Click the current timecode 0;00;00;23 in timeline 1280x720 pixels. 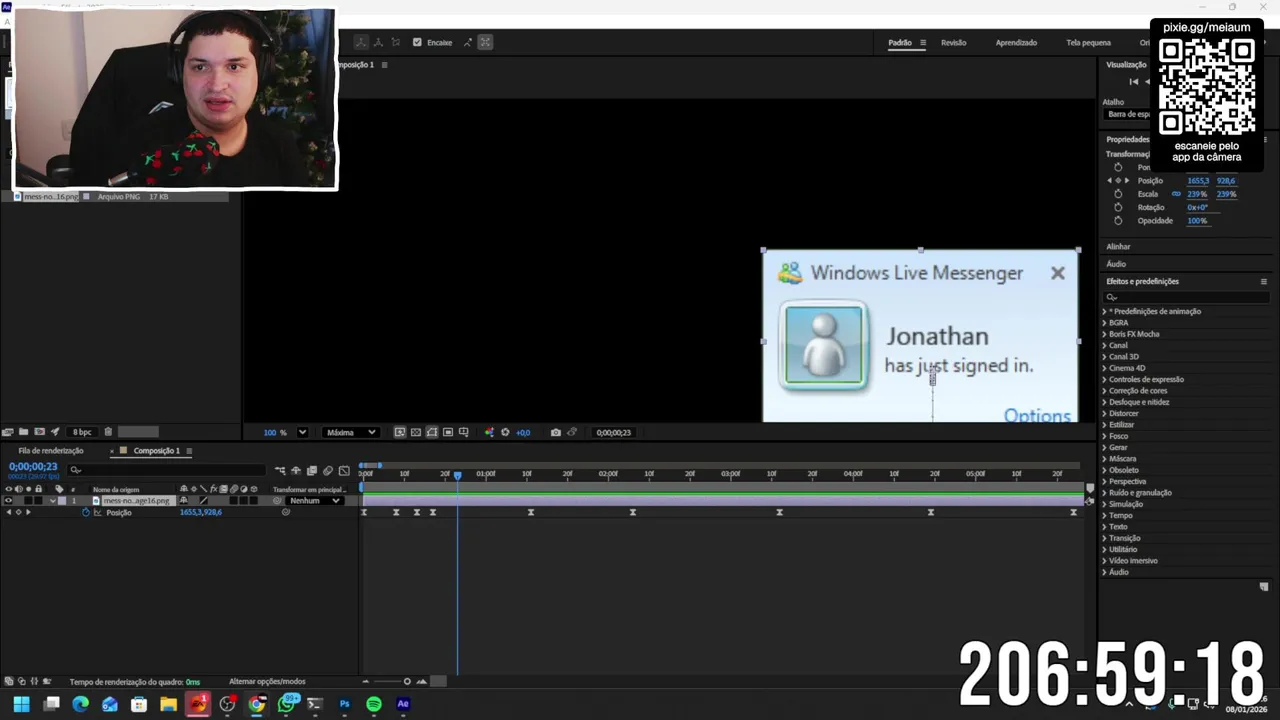33,467
